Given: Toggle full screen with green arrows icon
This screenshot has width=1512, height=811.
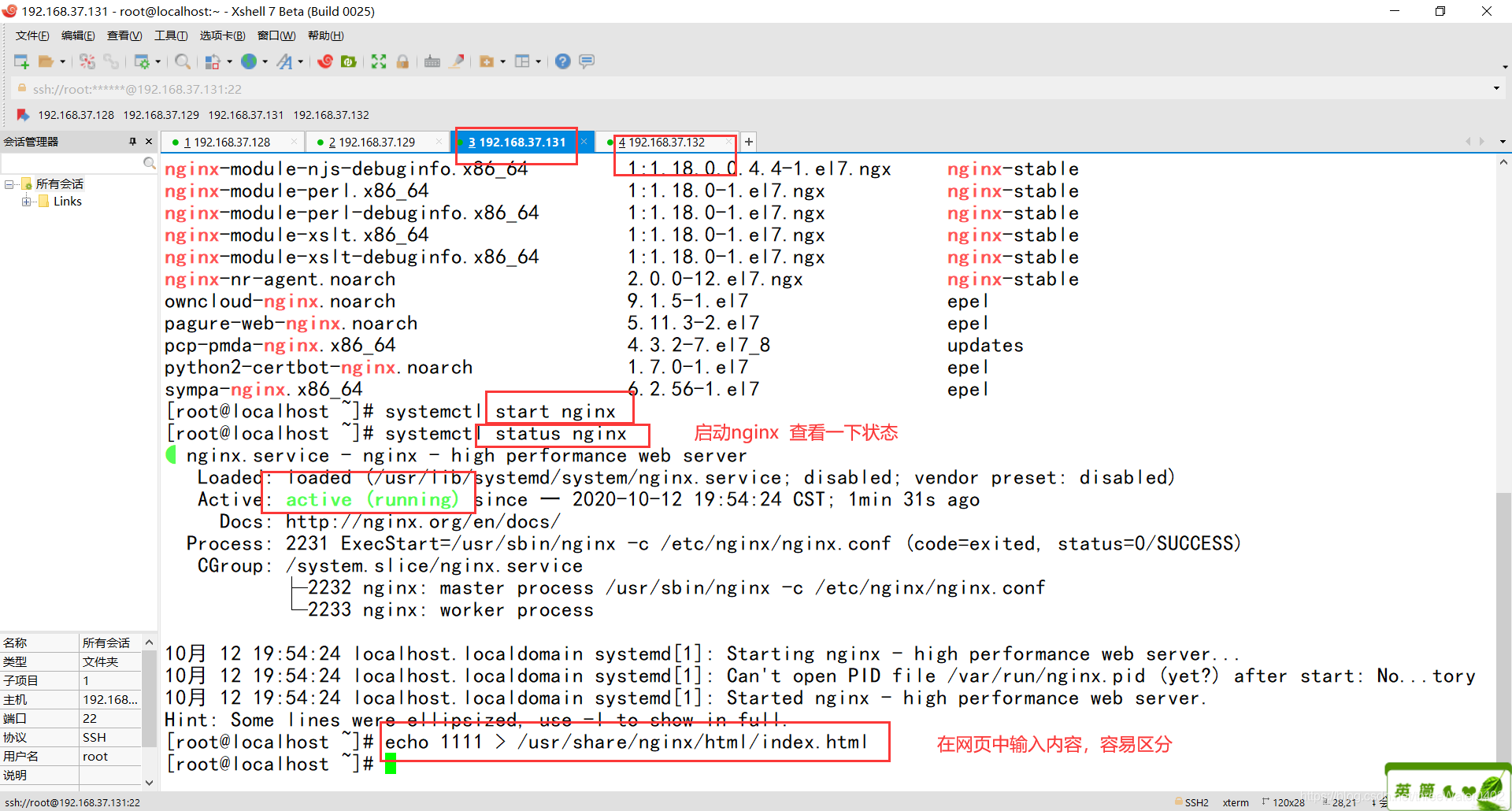Looking at the screenshot, I should click(379, 61).
